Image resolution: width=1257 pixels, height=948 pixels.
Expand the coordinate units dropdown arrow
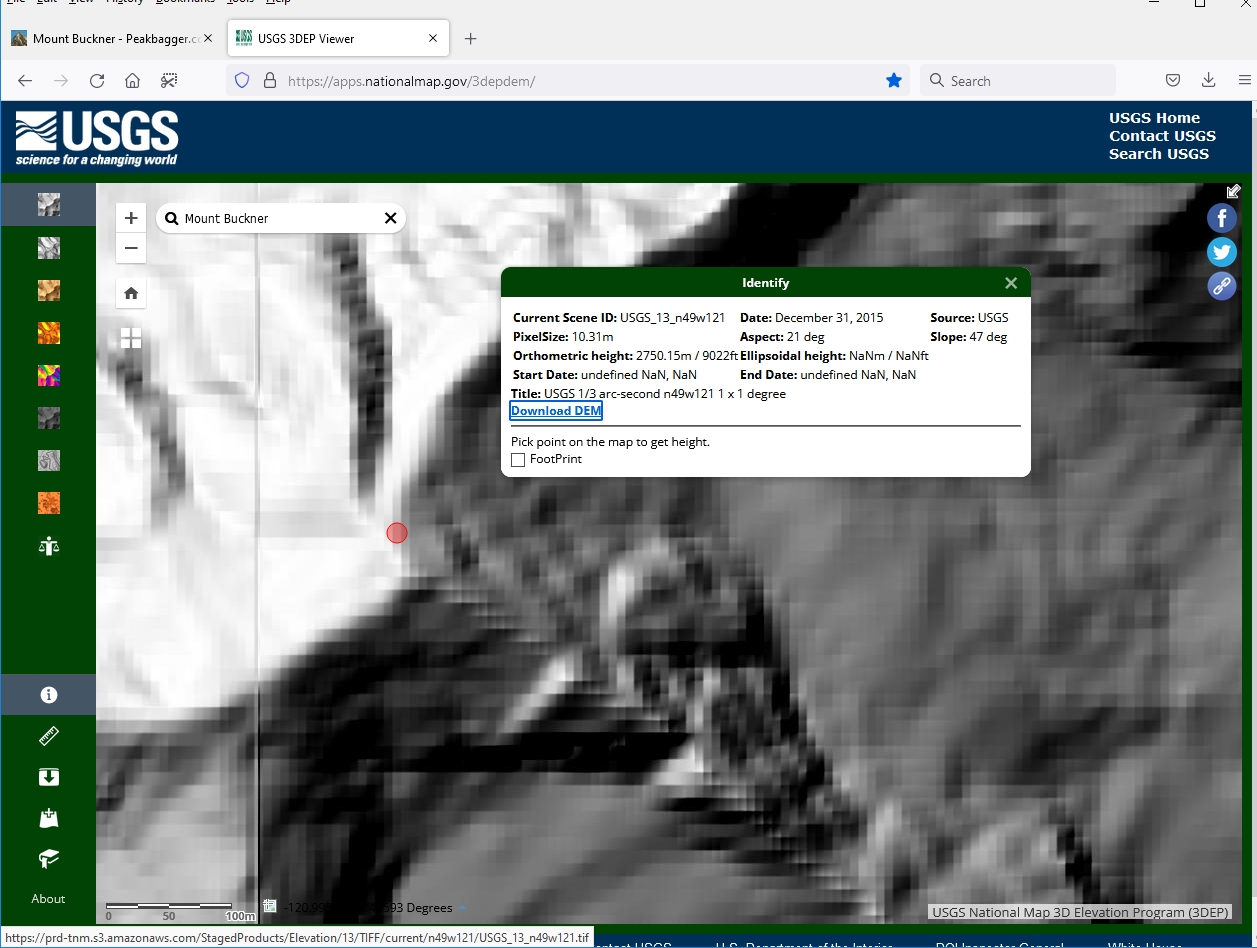coord(462,908)
